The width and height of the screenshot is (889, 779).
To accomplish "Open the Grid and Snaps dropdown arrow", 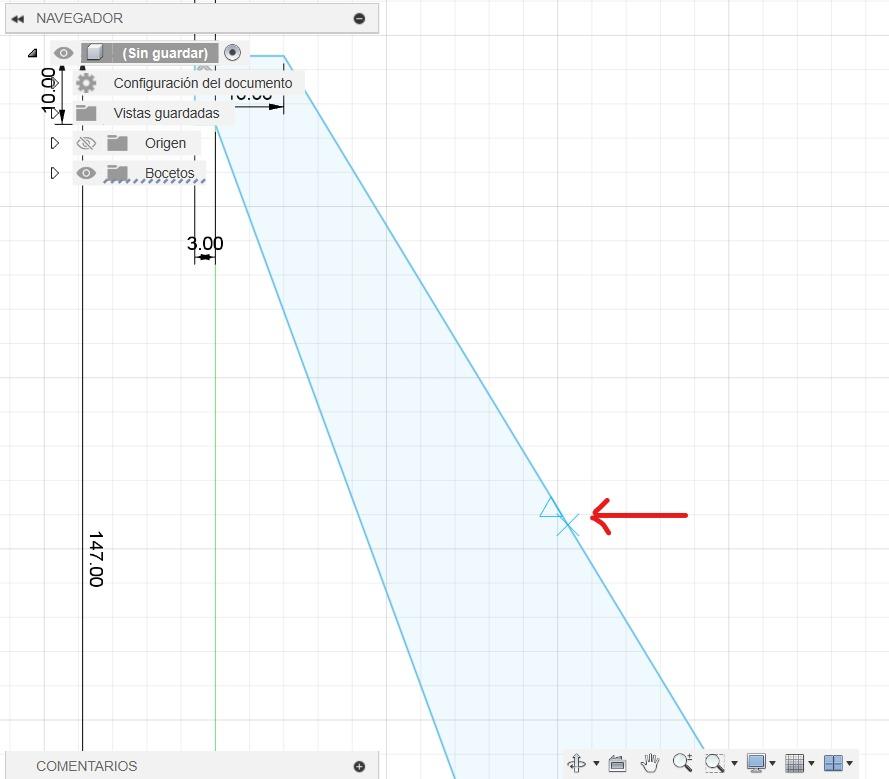I will tap(811, 763).
